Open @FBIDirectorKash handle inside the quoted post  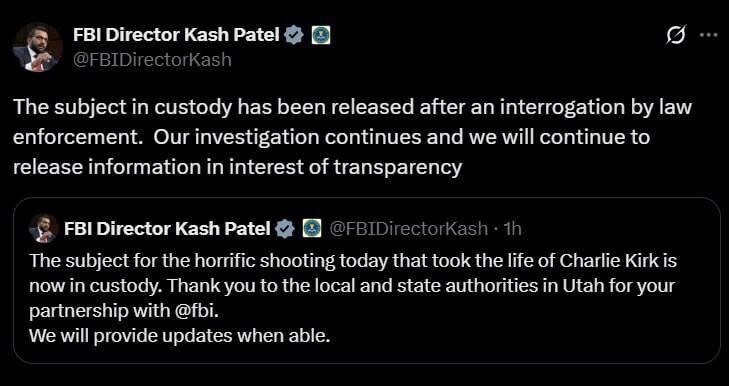tap(409, 229)
